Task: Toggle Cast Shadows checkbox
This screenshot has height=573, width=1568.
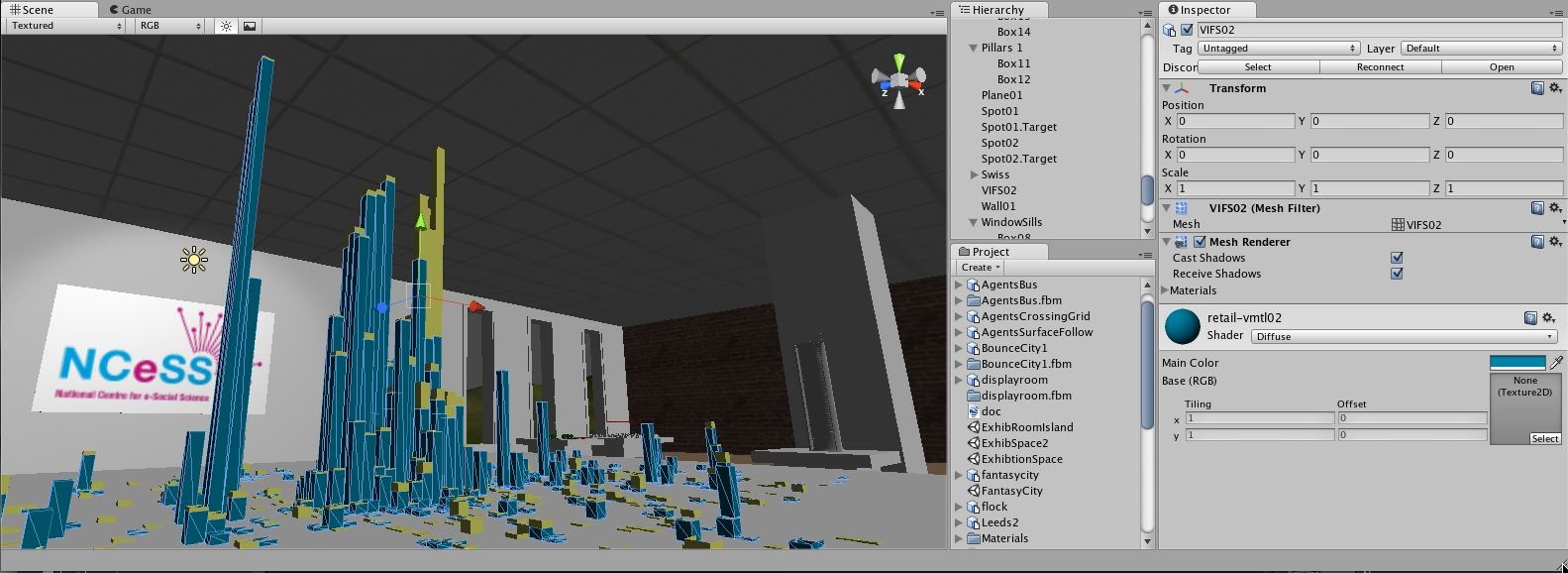Action: [1397, 258]
